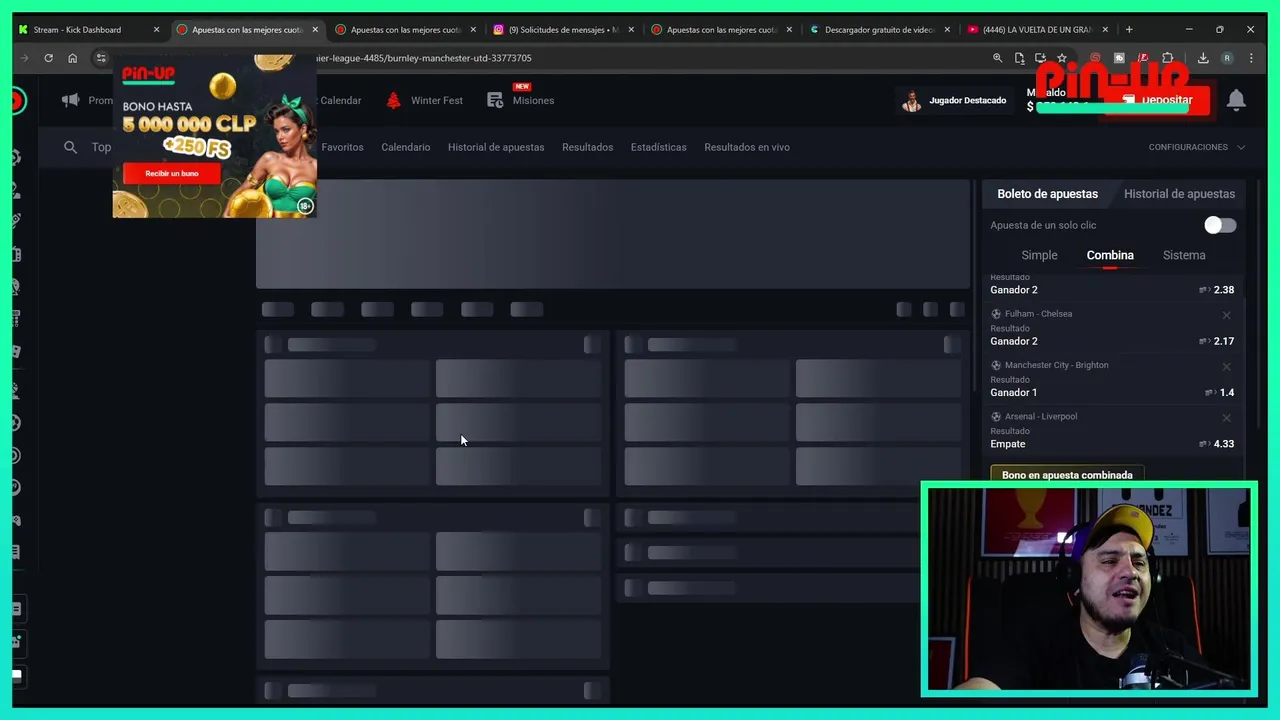Click Recibir un bono on the ad
The image size is (1280, 720).
pyautogui.click(x=171, y=174)
